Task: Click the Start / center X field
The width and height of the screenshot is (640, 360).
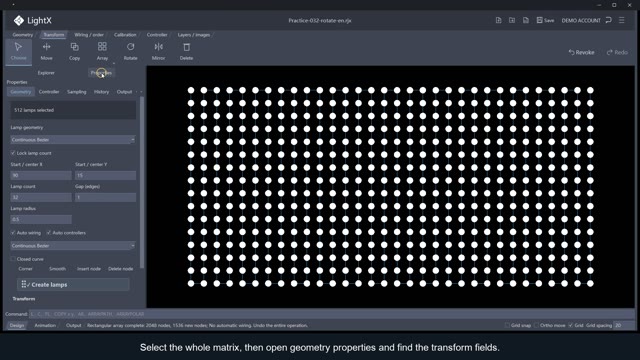Action: coord(41,175)
